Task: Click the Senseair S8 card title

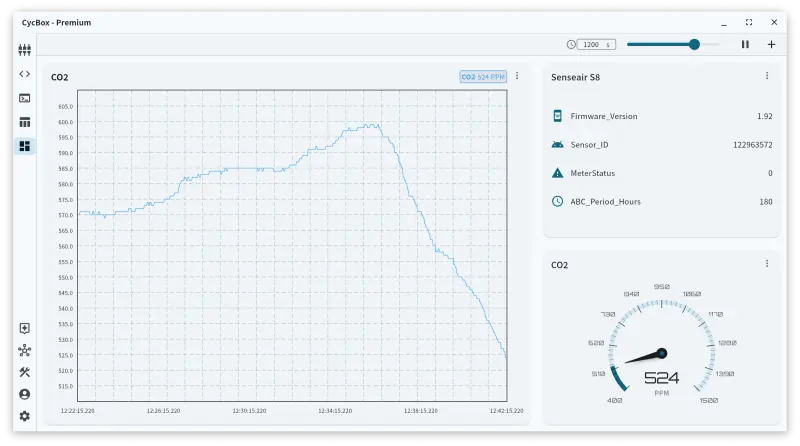Action: 575,77
